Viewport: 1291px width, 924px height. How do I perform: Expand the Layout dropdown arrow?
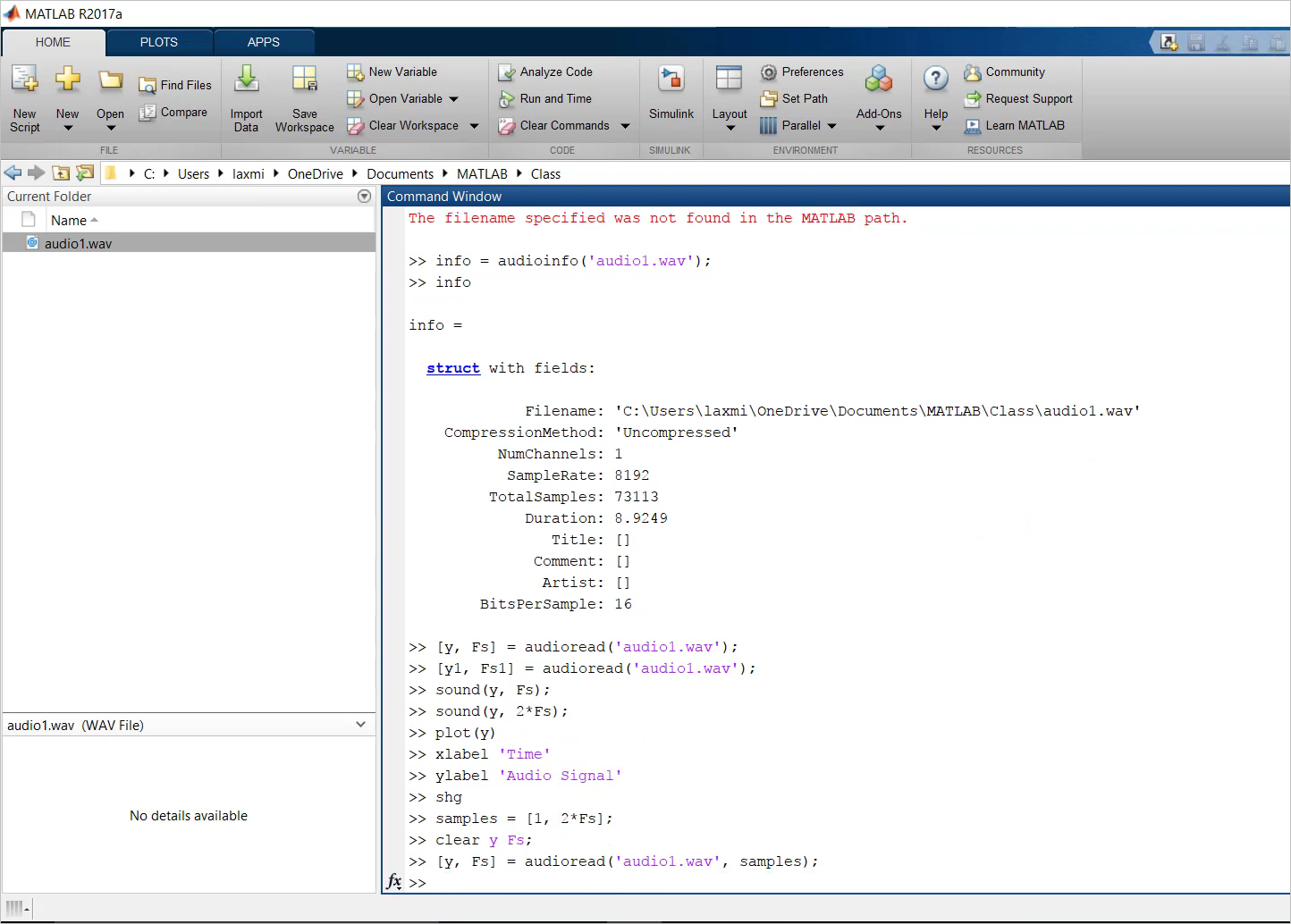point(730,129)
